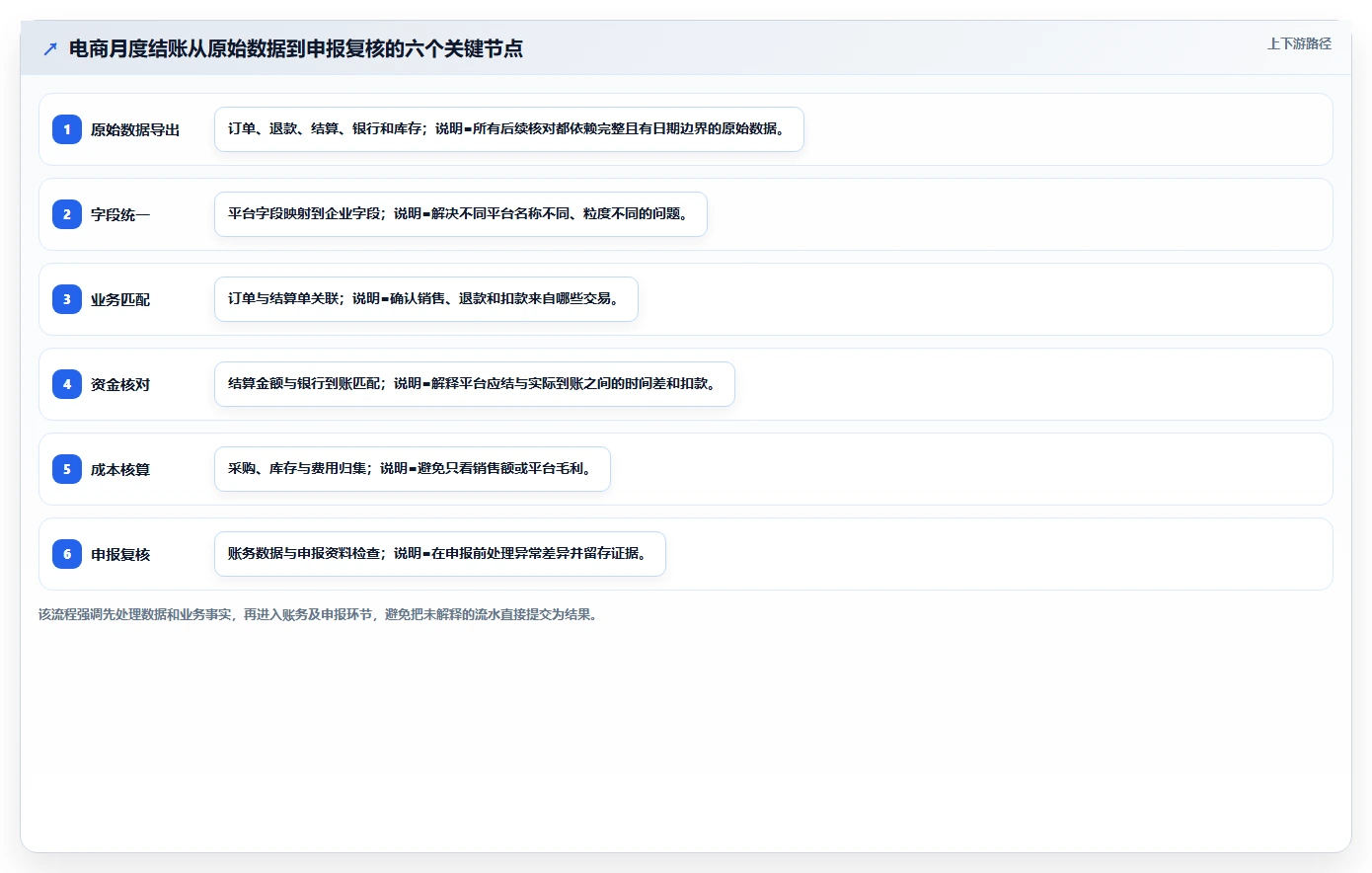Open the description box starting 账务数据与申报资料检查
This screenshot has width=1372, height=873.
[x=440, y=554]
